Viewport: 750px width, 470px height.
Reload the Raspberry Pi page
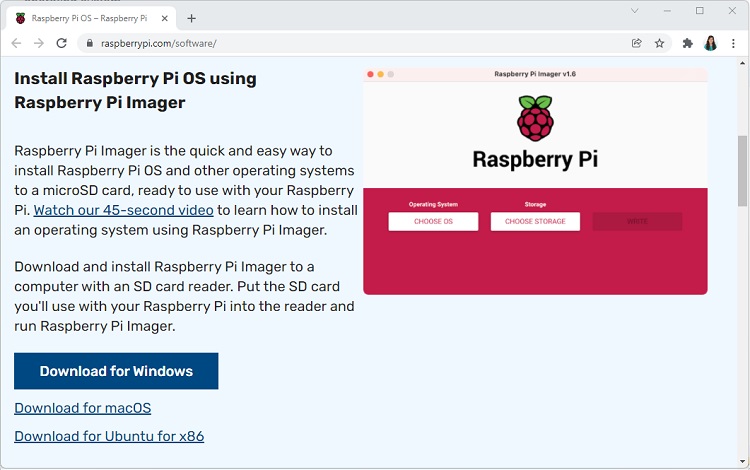coord(62,43)
